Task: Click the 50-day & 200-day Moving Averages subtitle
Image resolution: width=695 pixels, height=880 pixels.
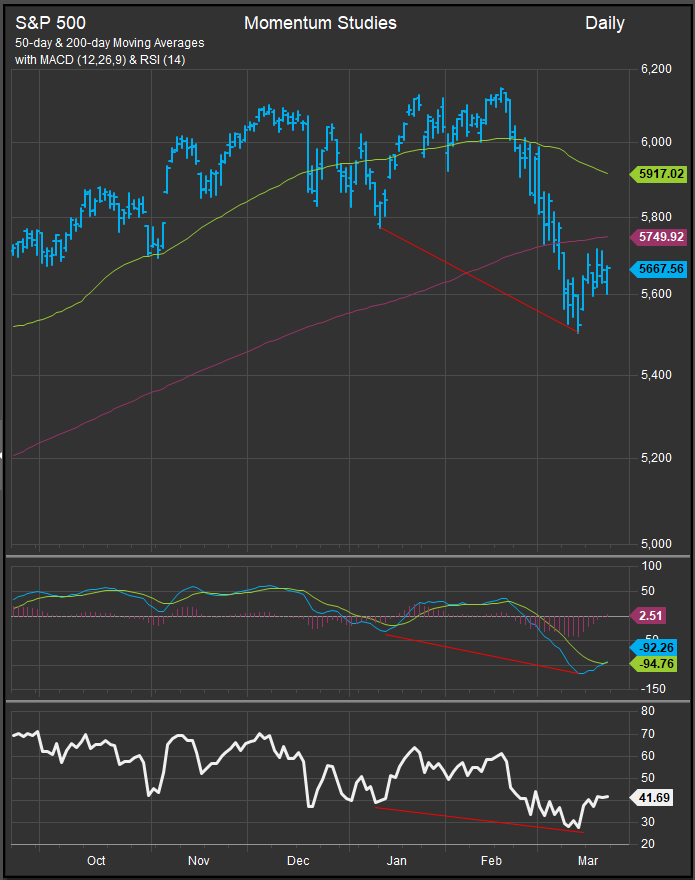Action: pos(109,43)
